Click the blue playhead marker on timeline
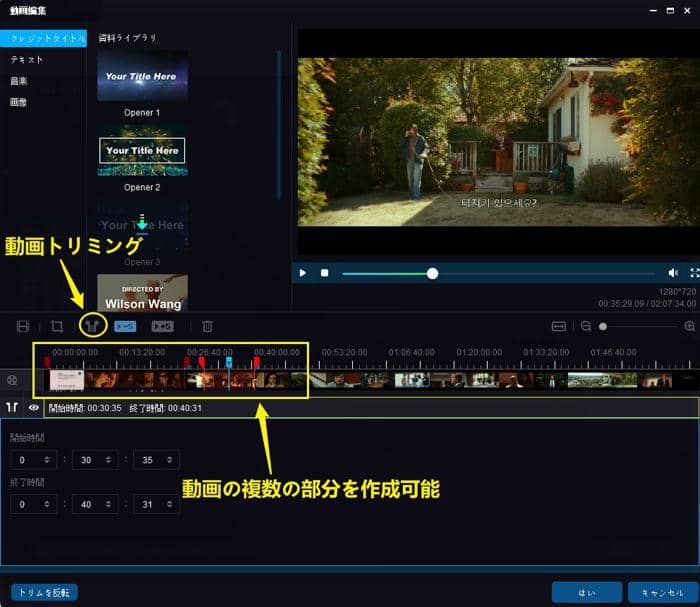 [229, 362]
